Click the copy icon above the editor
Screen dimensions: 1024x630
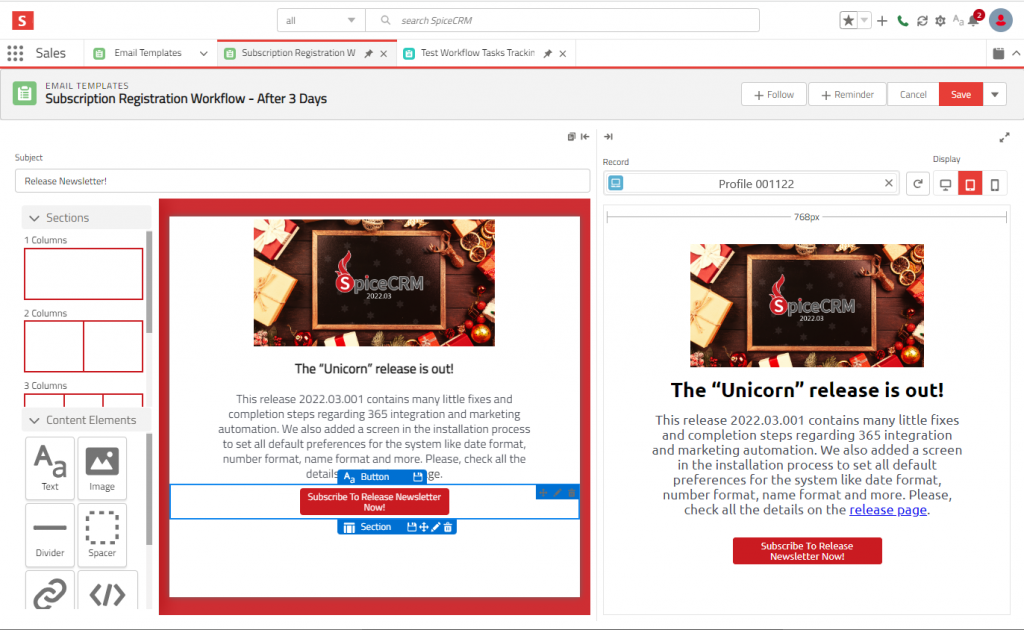click(571, 136)
